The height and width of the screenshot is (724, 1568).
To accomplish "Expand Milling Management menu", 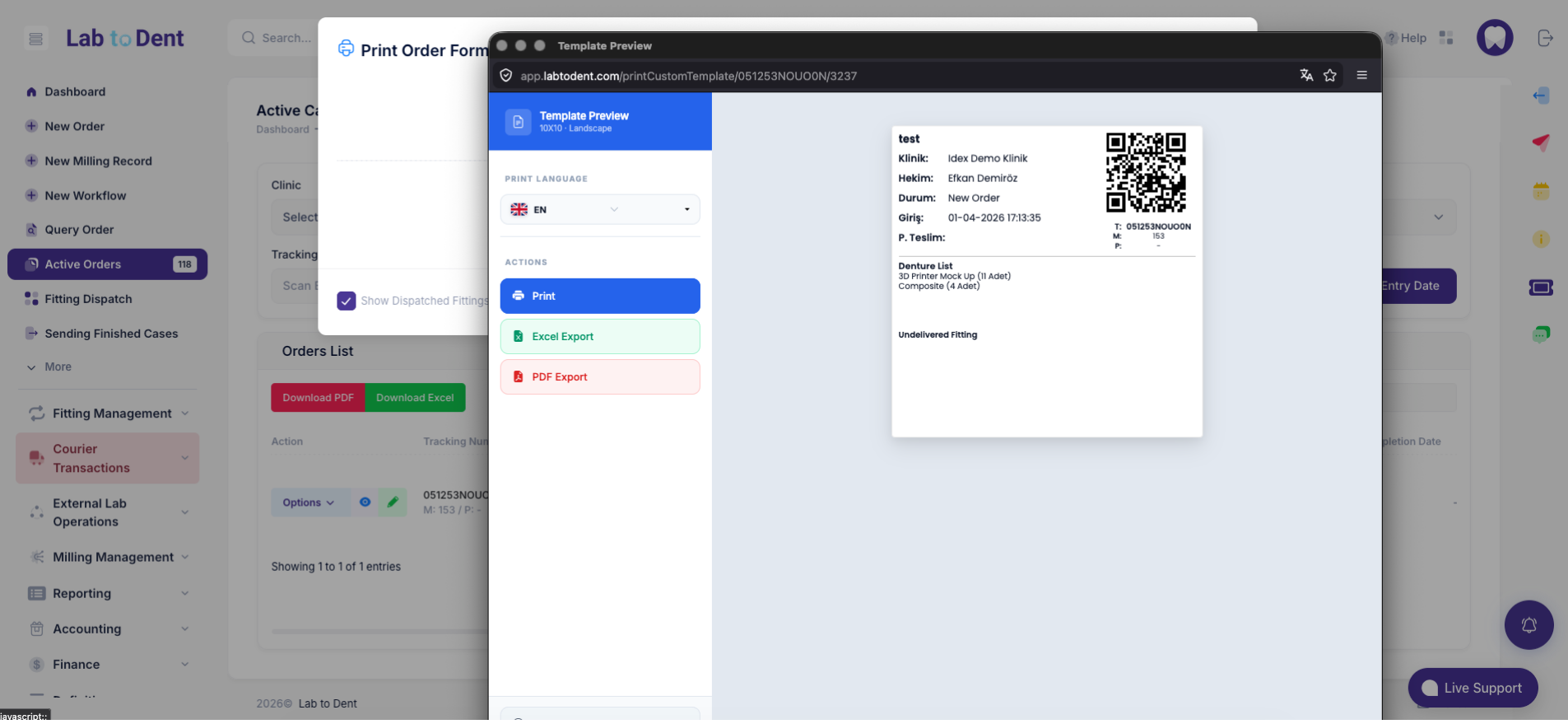I will tap(107, 557).
